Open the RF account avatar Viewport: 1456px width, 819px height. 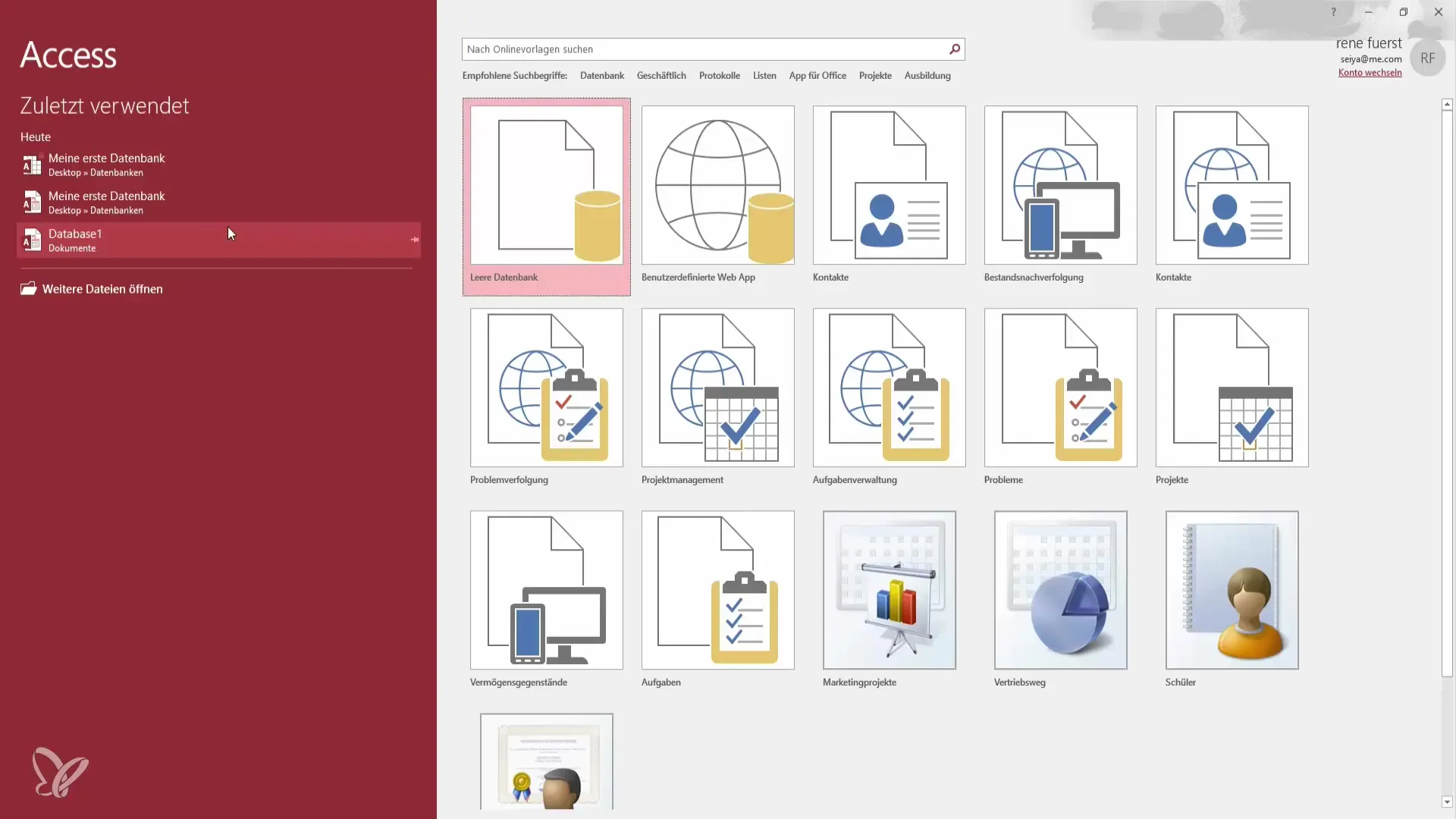pyautogui.click(x=1427, y=58)
